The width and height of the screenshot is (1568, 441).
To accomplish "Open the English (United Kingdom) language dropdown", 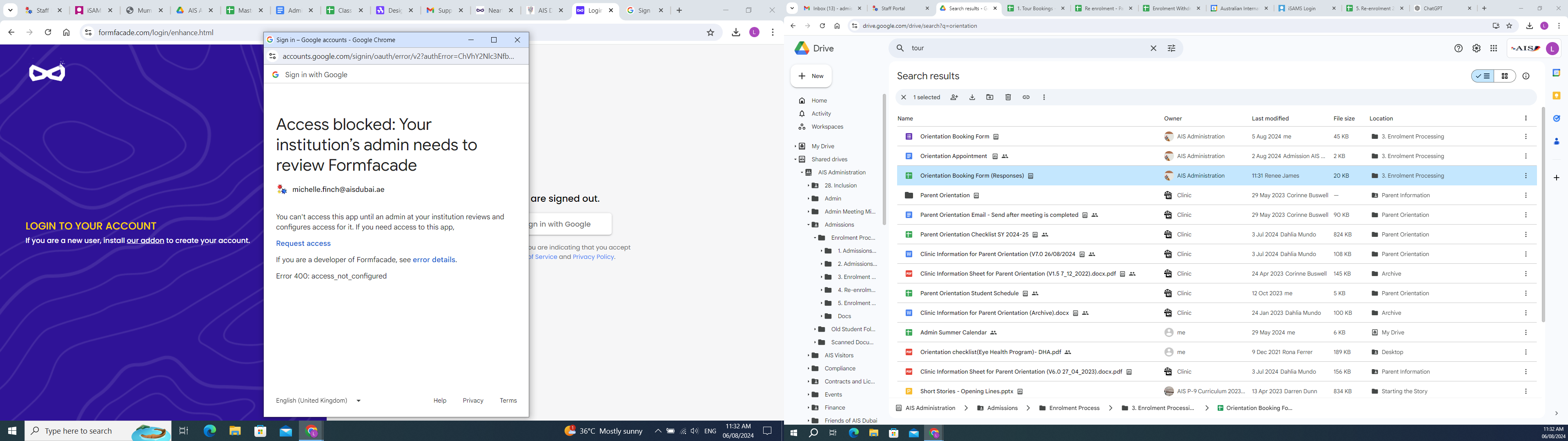I will click(318, 400).
